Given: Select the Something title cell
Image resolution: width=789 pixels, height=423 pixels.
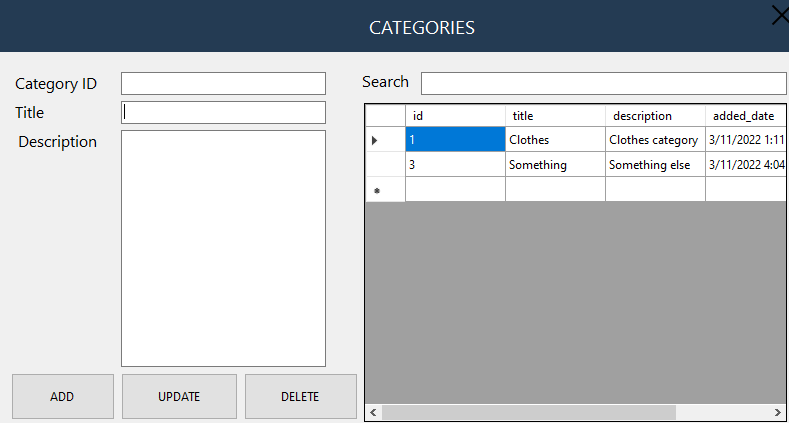Looking at the screenshot, I should pos(555,165).
